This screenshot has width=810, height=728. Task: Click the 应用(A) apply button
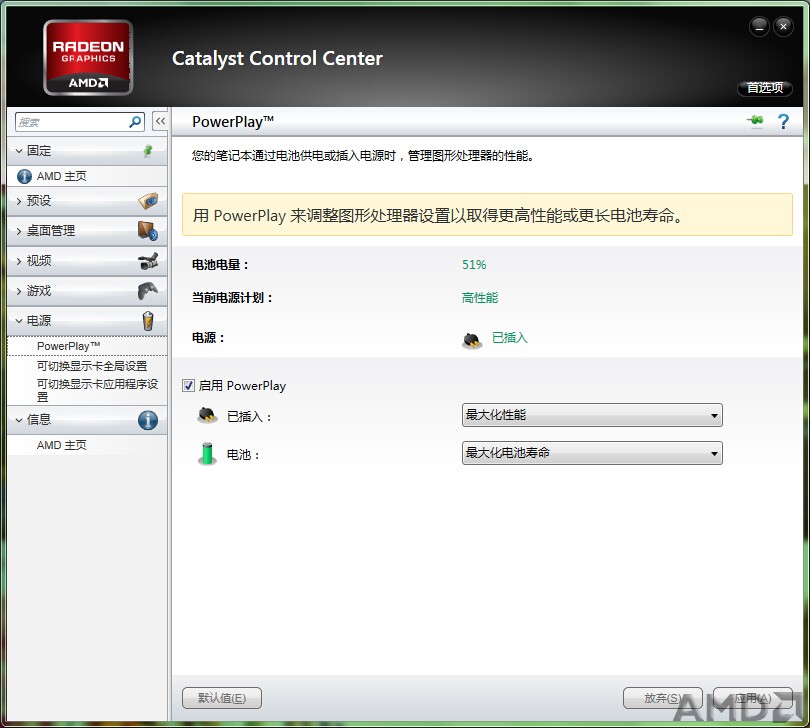(753, 699)
